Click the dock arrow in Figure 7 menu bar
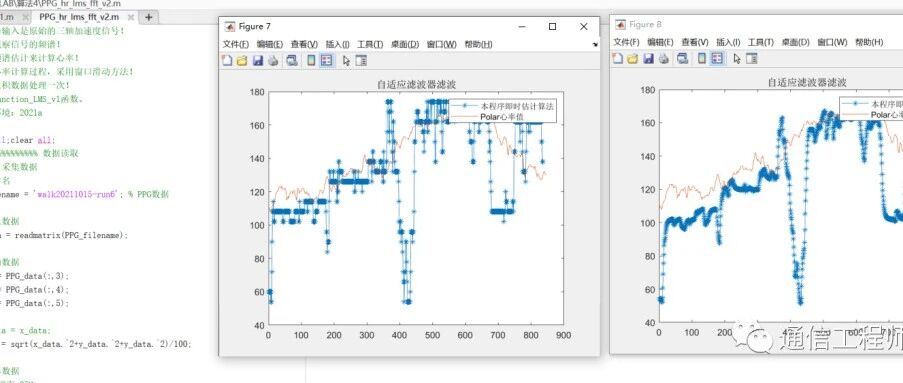 tap(594, 44)
